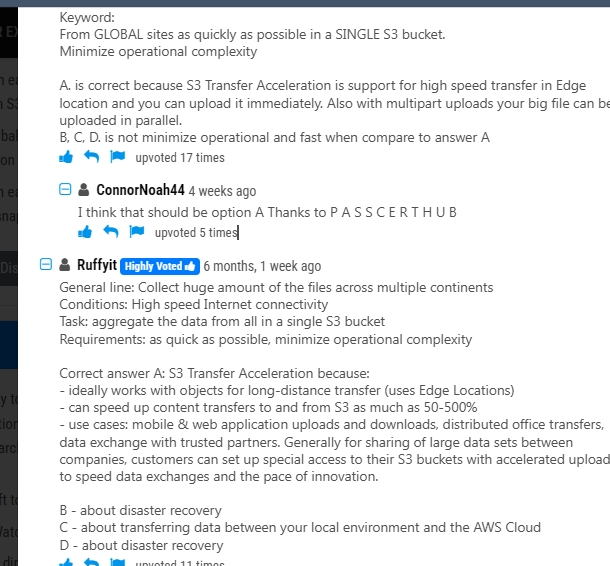The height and width of the screenshot is (566, 610).
Task: Click the '6 months, 1 week ago' timestamp
Action: click(x=262, y=266)
